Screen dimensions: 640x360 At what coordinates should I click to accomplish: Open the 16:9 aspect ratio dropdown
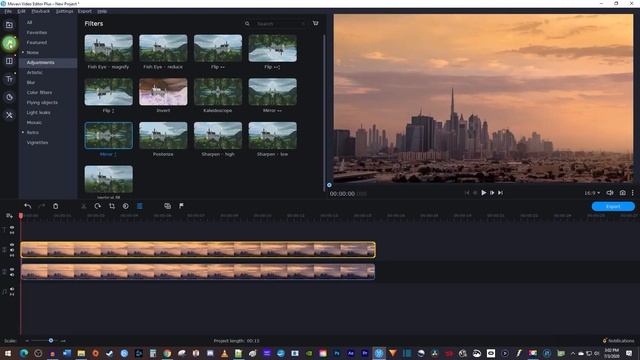coord(592,193)
